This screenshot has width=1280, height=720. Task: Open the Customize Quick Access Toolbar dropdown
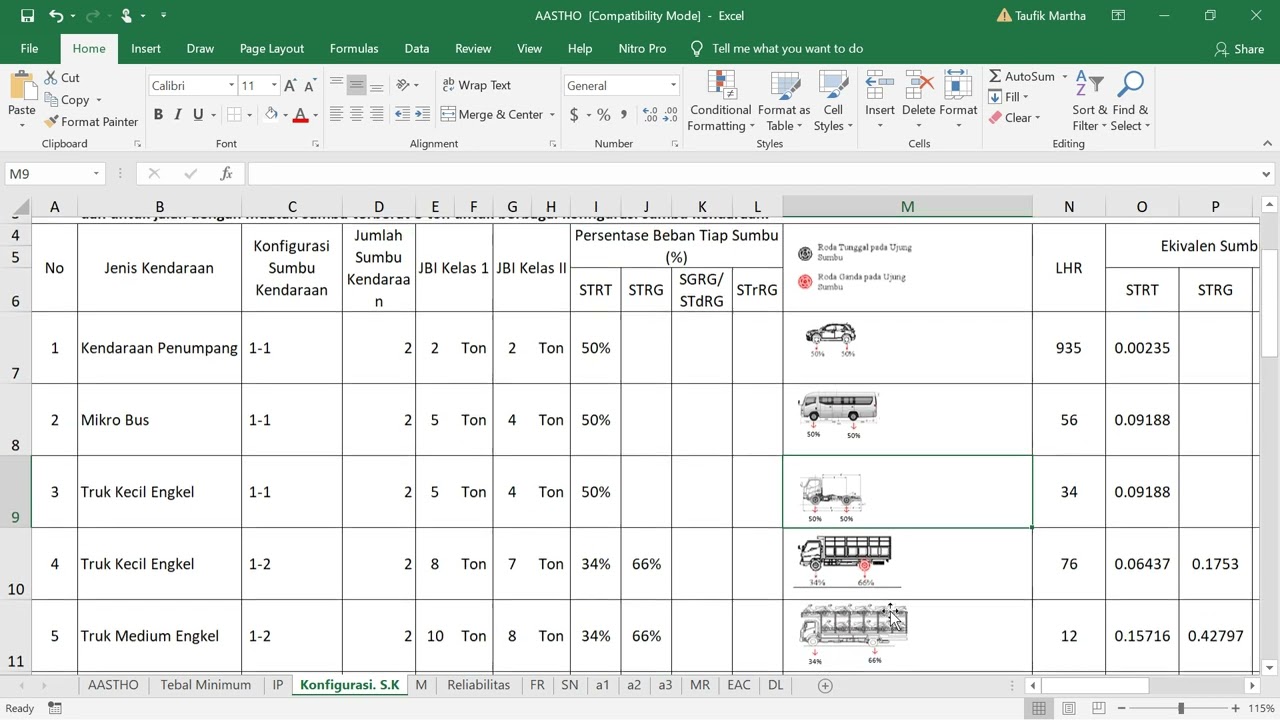click(164, 16)
